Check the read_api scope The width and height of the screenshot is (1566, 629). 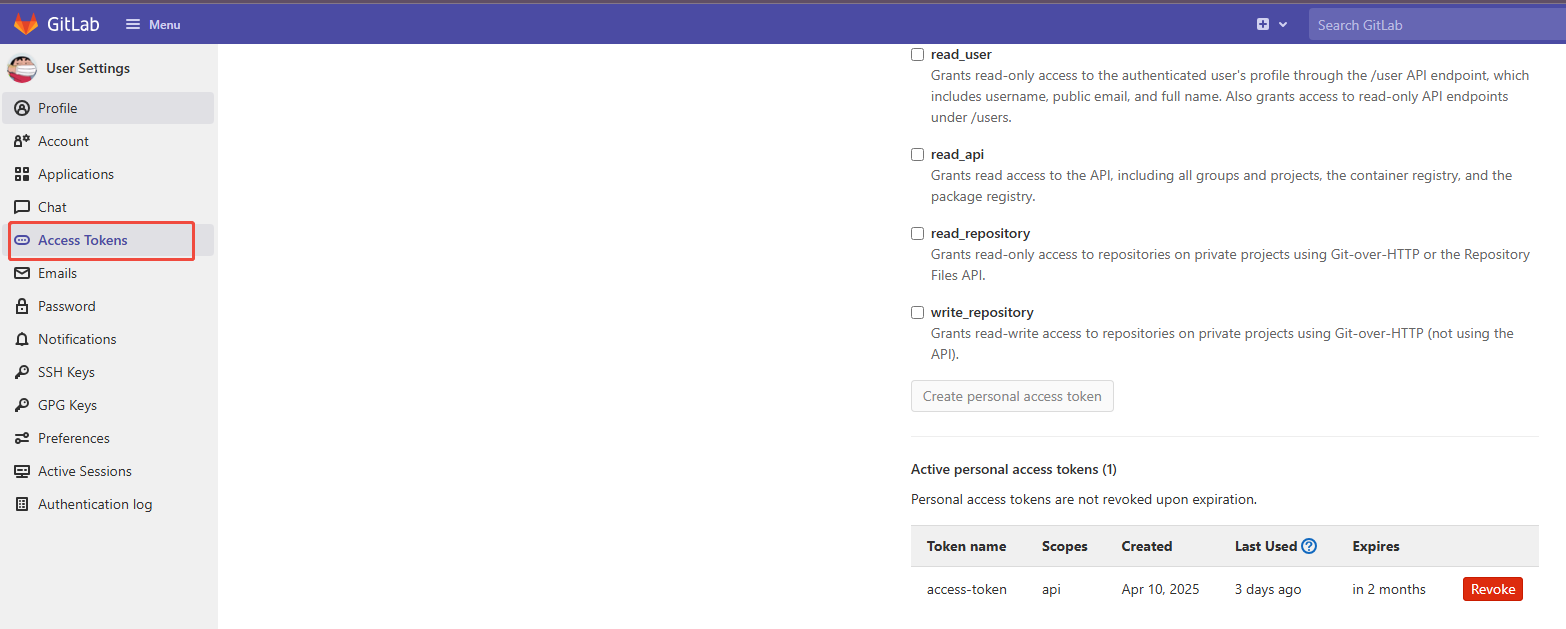(917, 154)
